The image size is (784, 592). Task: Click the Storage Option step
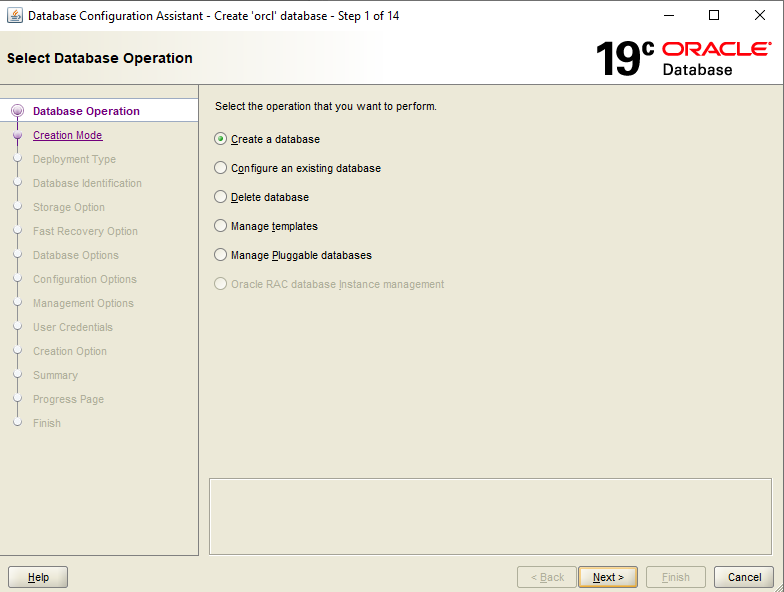click(x=69, y=207)
